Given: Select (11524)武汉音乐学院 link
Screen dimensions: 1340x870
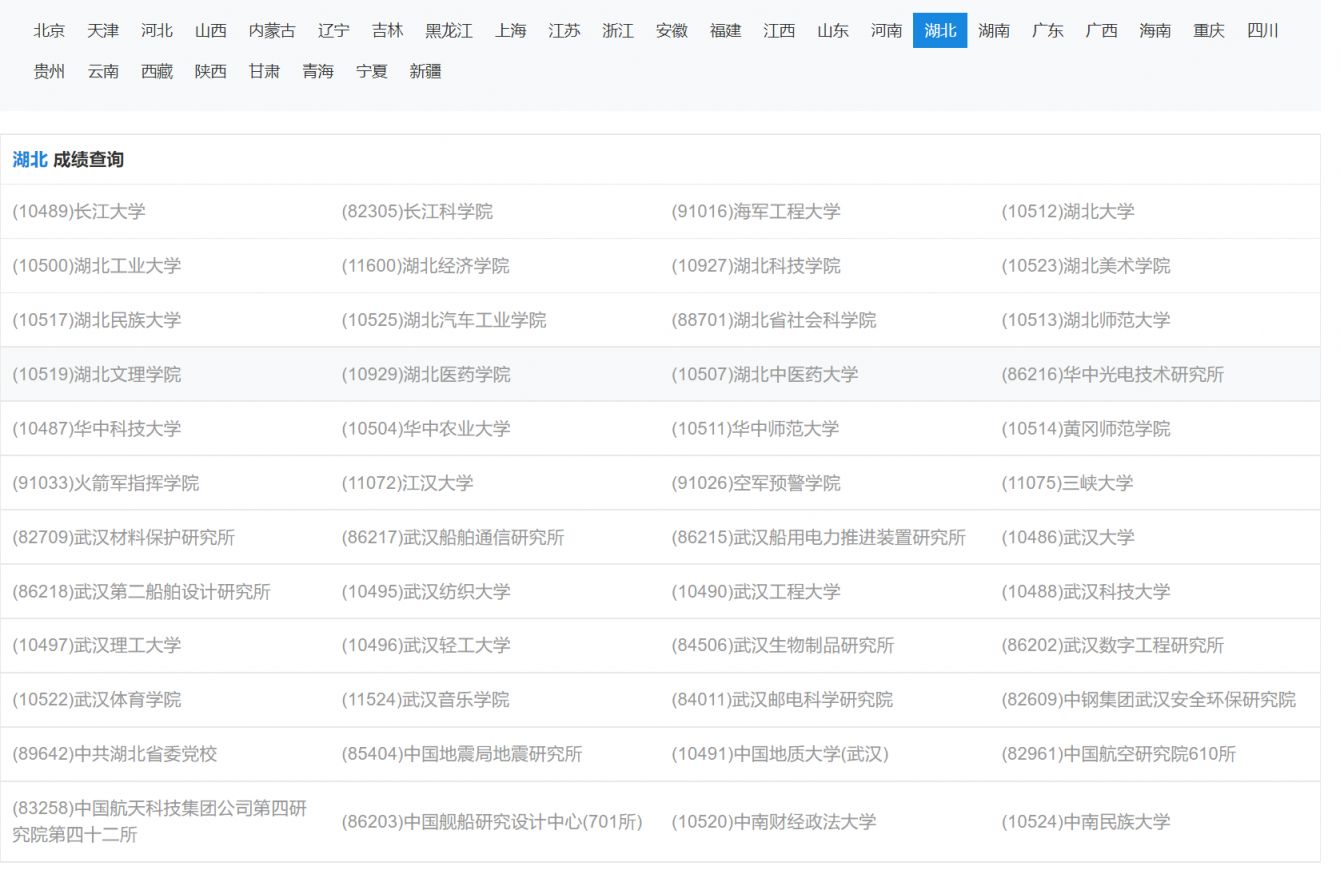Looking at the screenshot, I should pyautogui.click(x=426, y=699).
